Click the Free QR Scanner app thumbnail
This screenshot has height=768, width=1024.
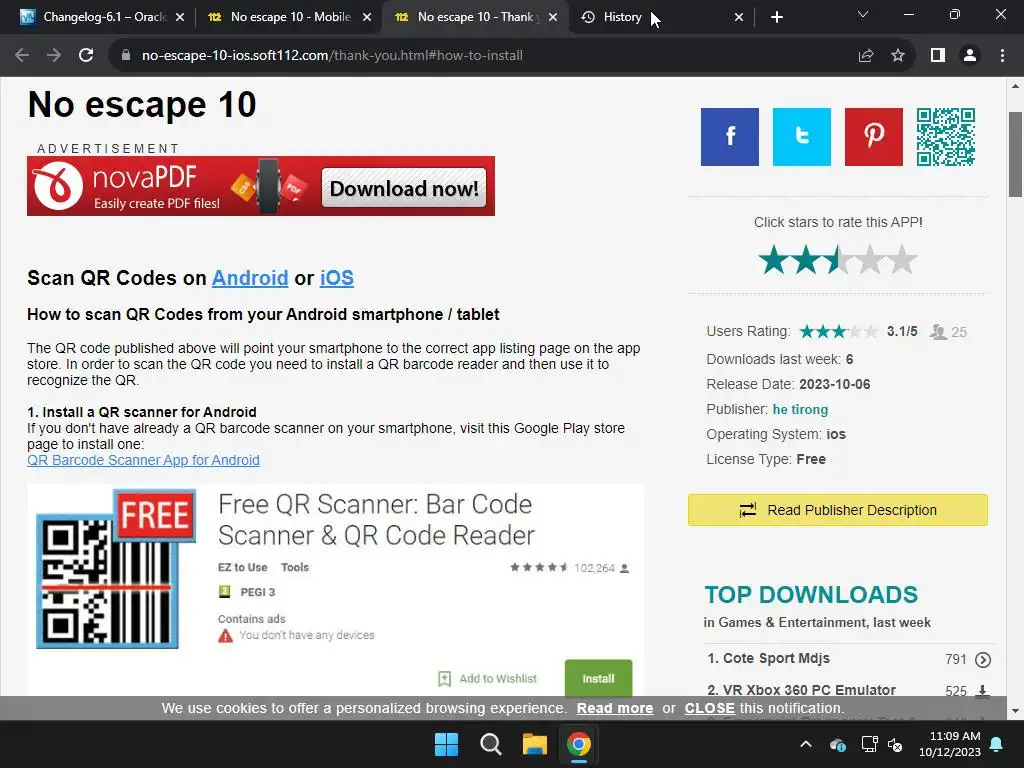coord(116,569)
